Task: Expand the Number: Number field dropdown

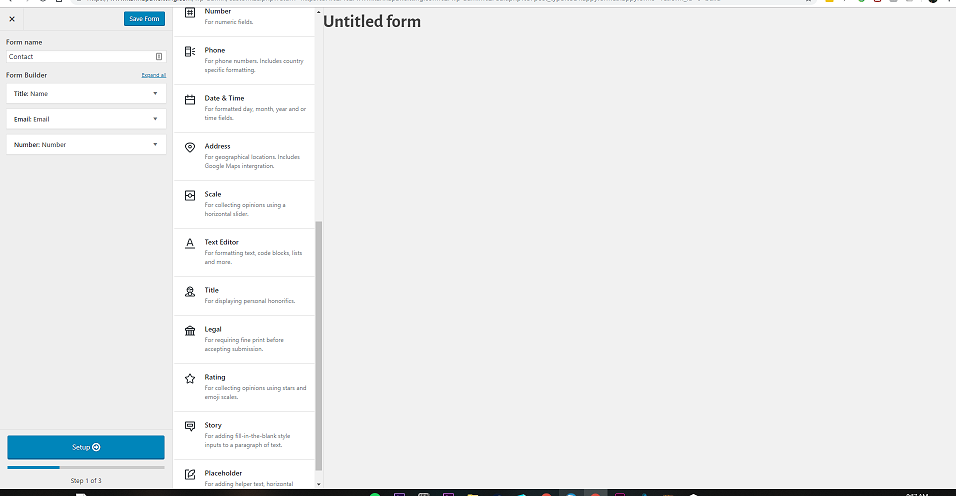Action: (x=155, y=144)
